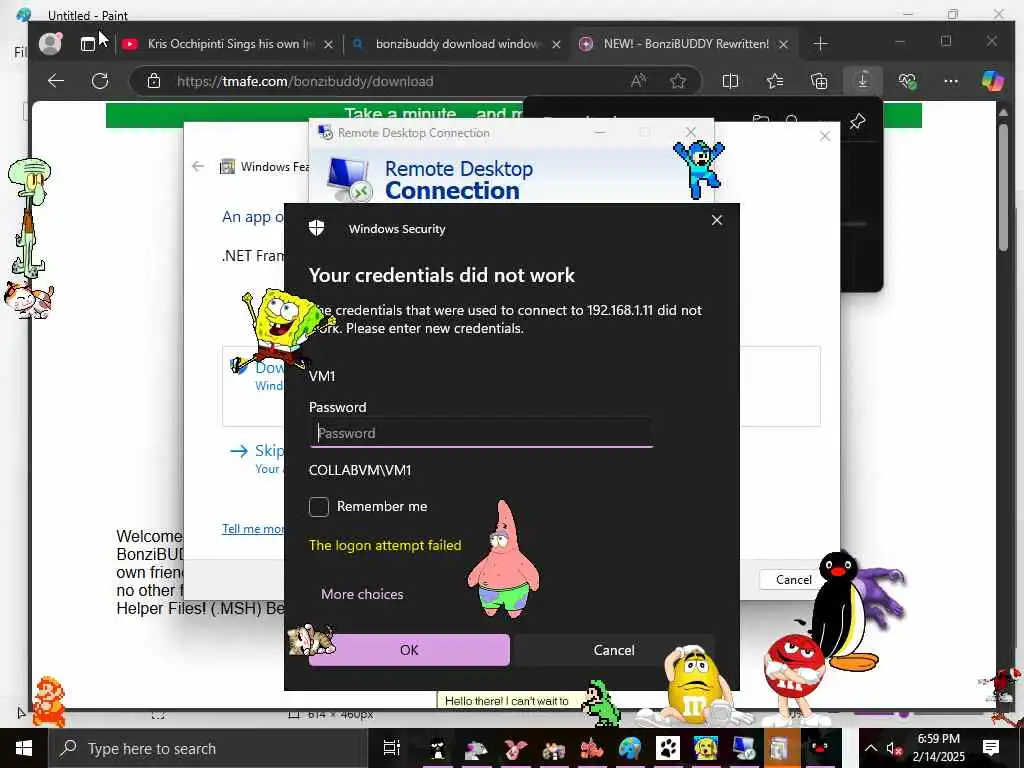
Task: Click the Mega Man character
Action: coord(699,168)
